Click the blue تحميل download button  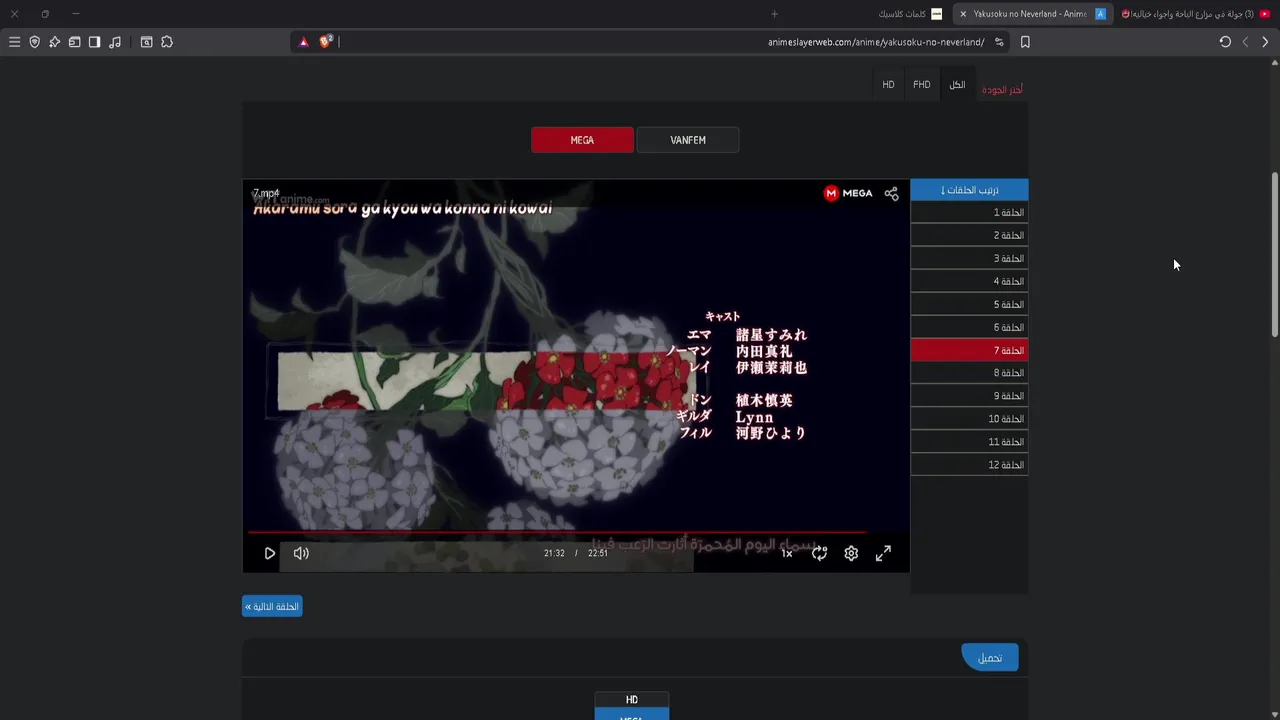pos(990,657)
